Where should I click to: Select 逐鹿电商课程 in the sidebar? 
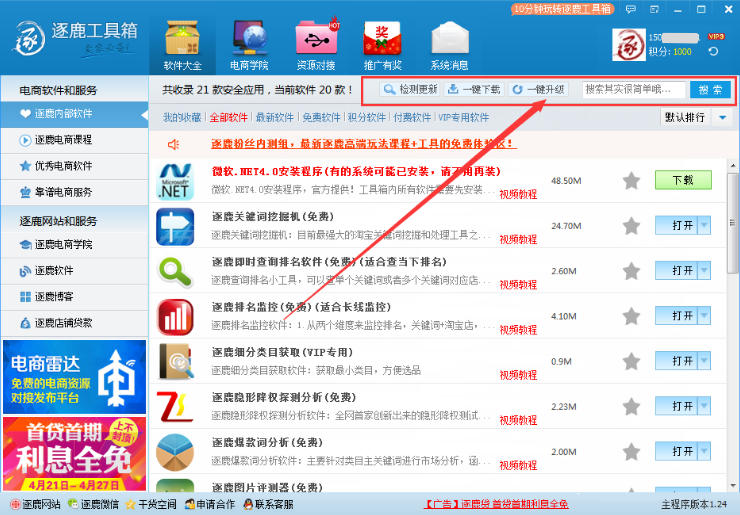click(75, 140)
